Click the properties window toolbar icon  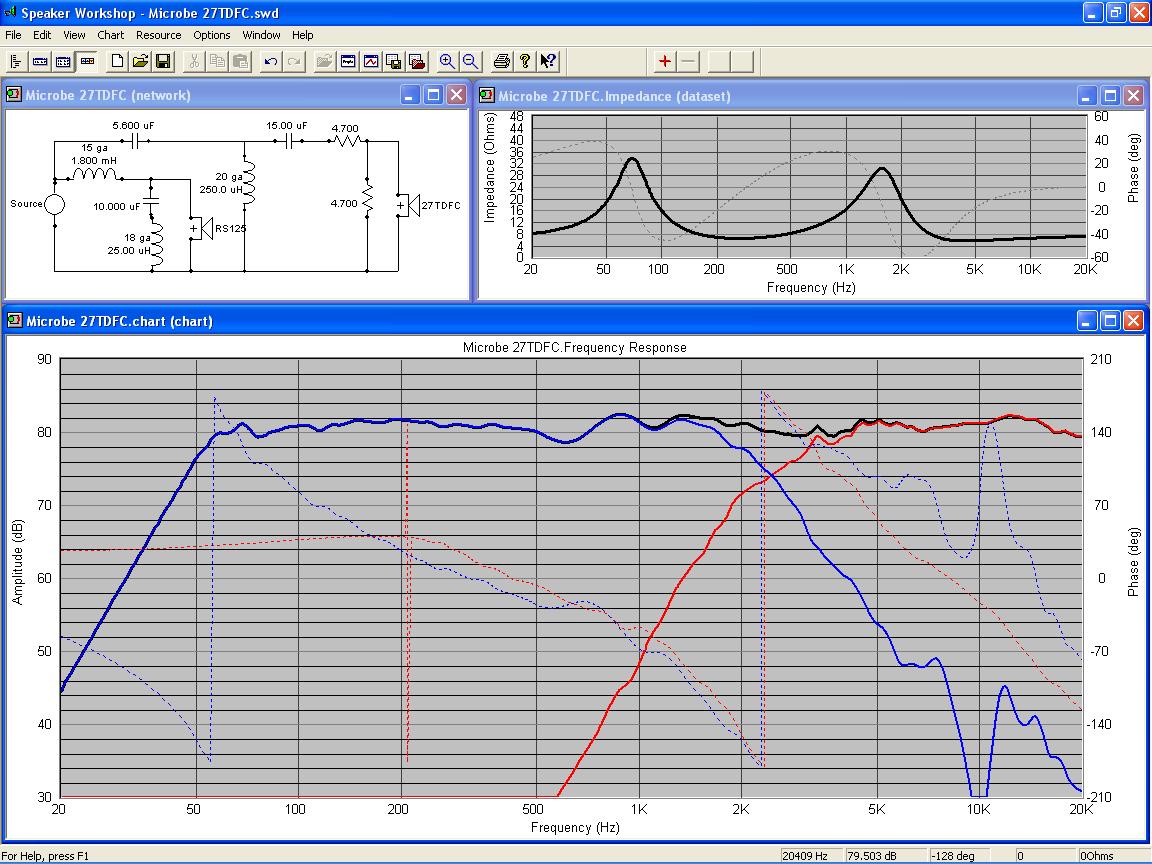click(348, 62)
